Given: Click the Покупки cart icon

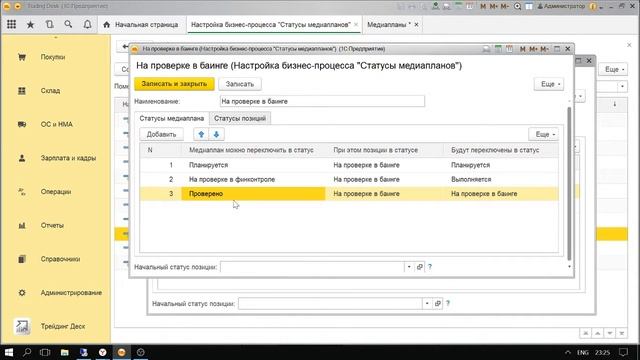Looking at the screenshot, I should pyautogui.click(x=22, y=57).
